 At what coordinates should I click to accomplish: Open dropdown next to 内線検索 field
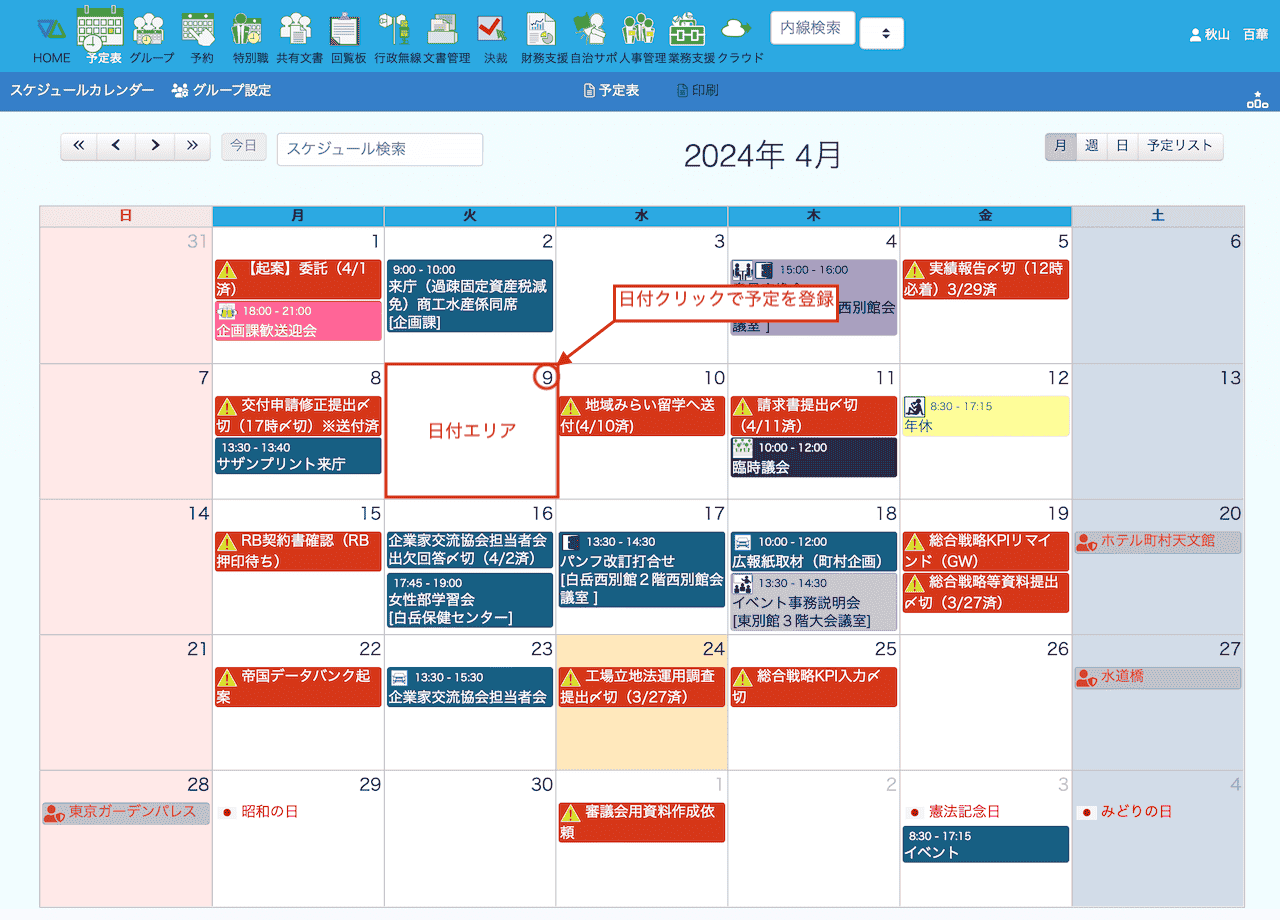pos(881,33)
